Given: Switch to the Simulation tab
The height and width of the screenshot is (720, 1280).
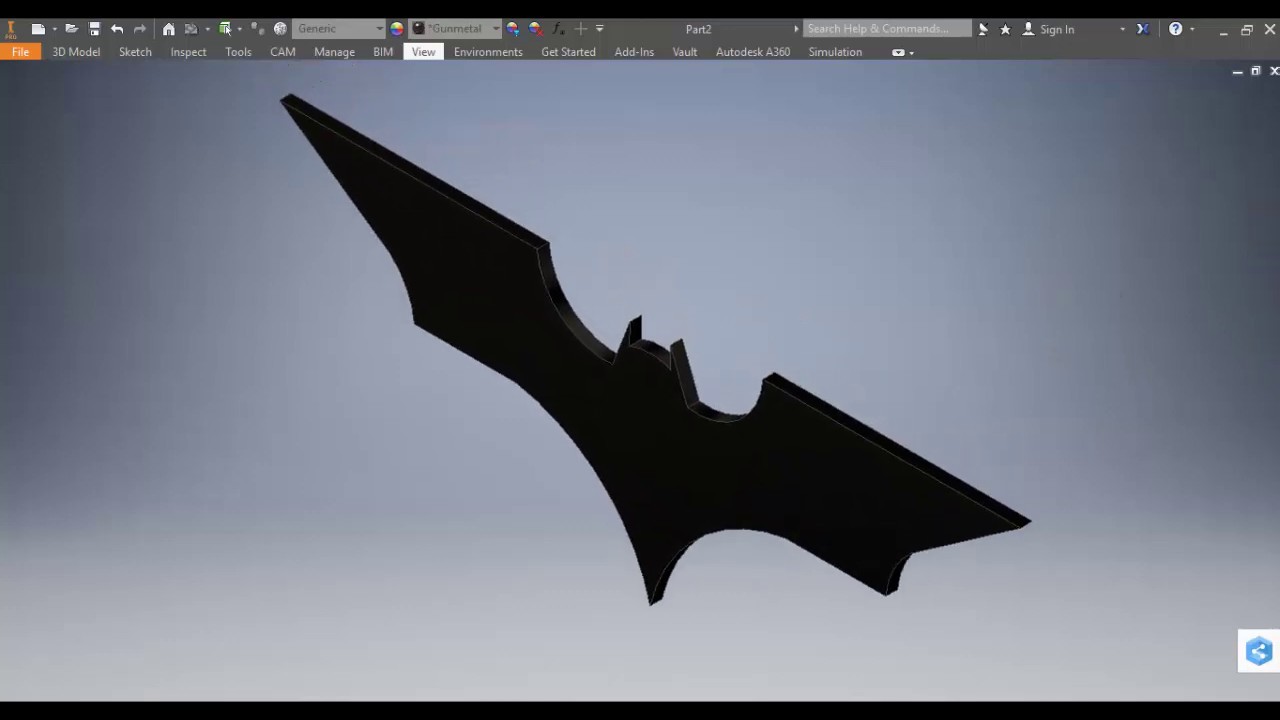Looking at the screenshot, I should tap(835, 52).
